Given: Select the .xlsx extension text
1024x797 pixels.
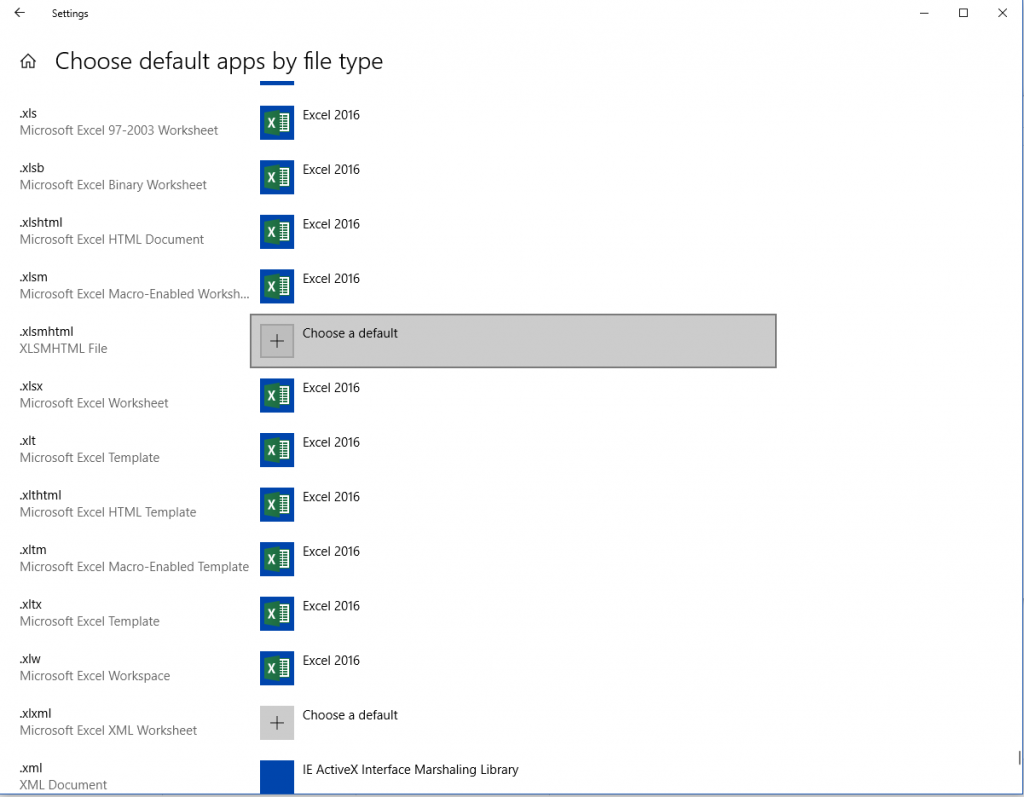Looking at the screenshot, I should point(31,386).
